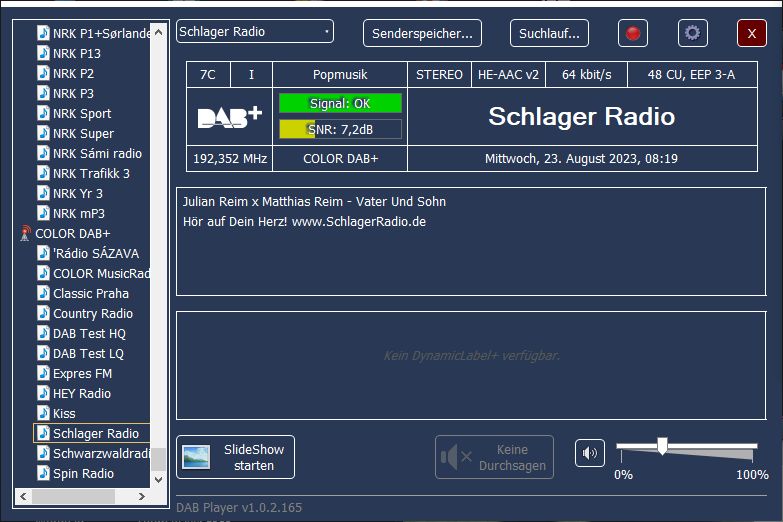
Task: Open settings via the gear icon
Action: (x=692, y=33)
